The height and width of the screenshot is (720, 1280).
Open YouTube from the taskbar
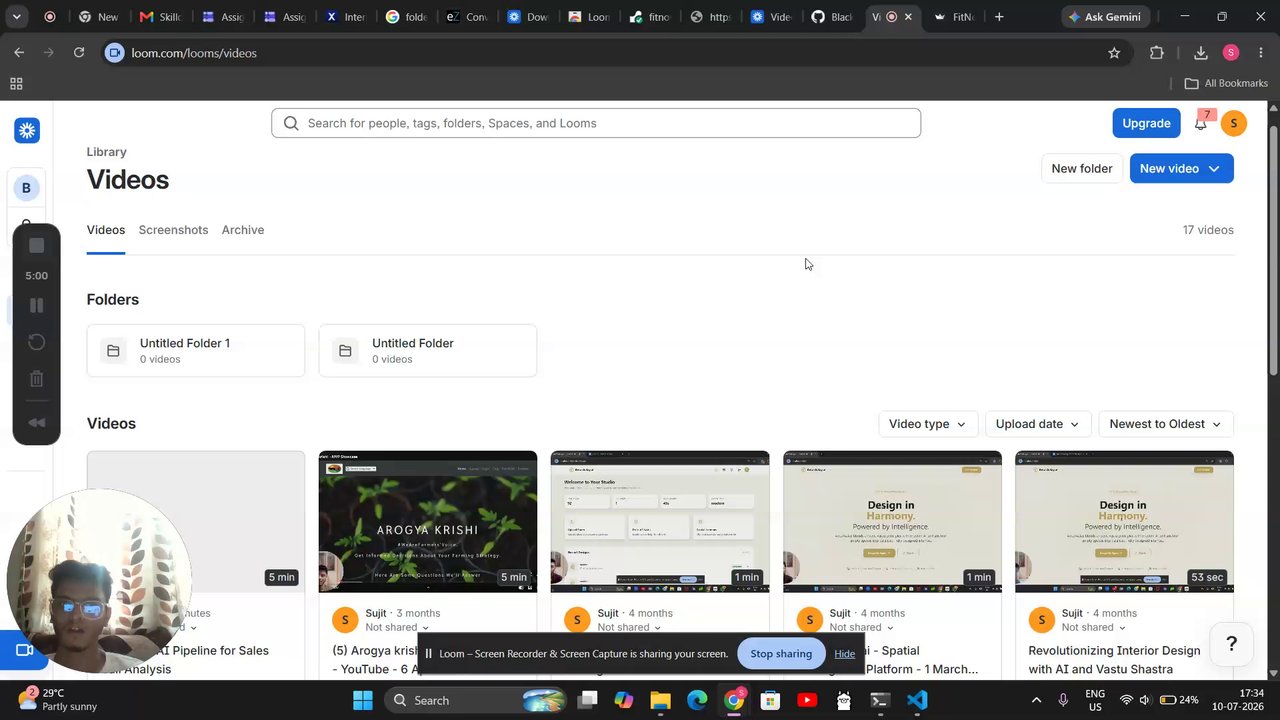(807, 700)
